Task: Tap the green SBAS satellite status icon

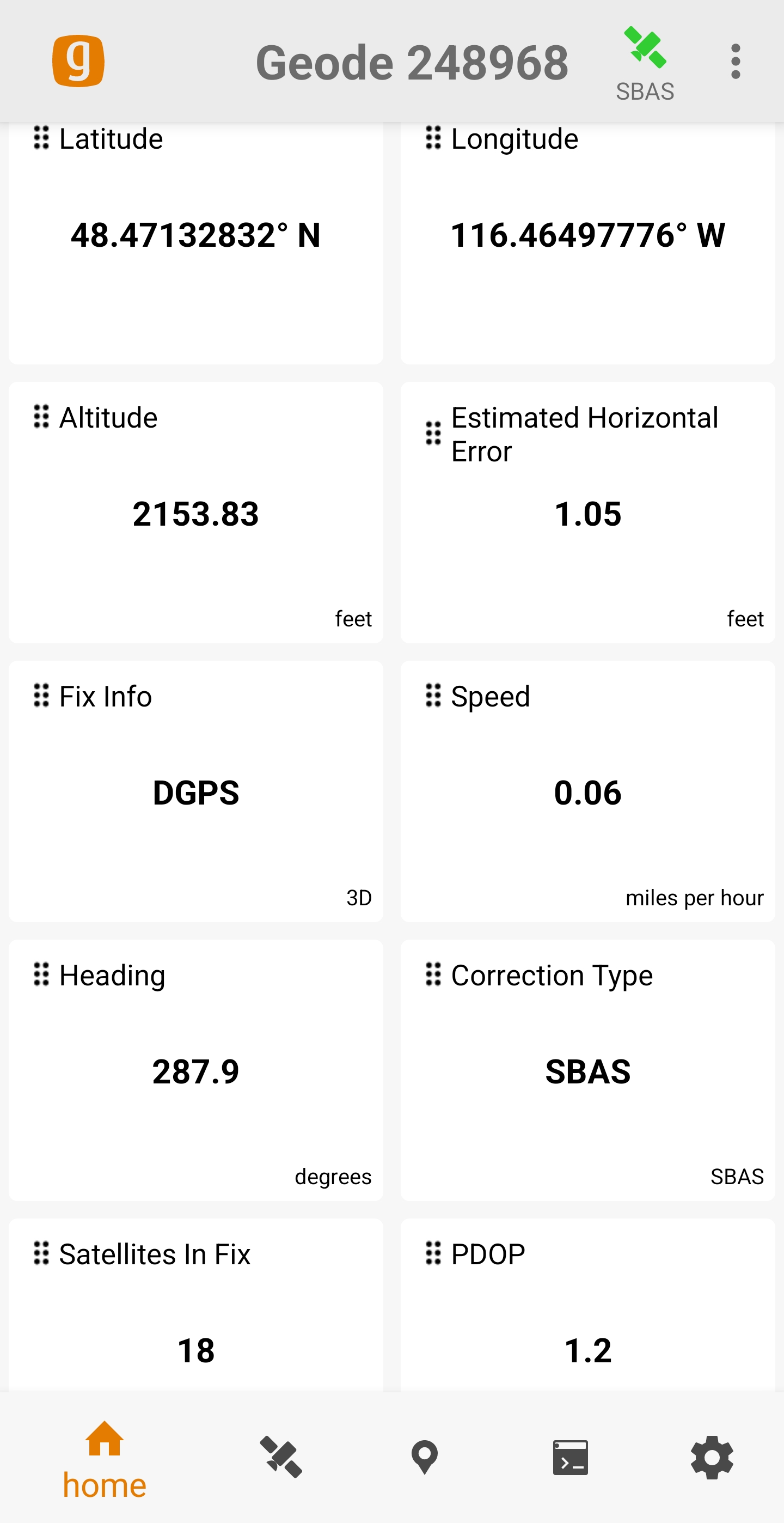Action: pyautogui.click(x=645, y=48)
